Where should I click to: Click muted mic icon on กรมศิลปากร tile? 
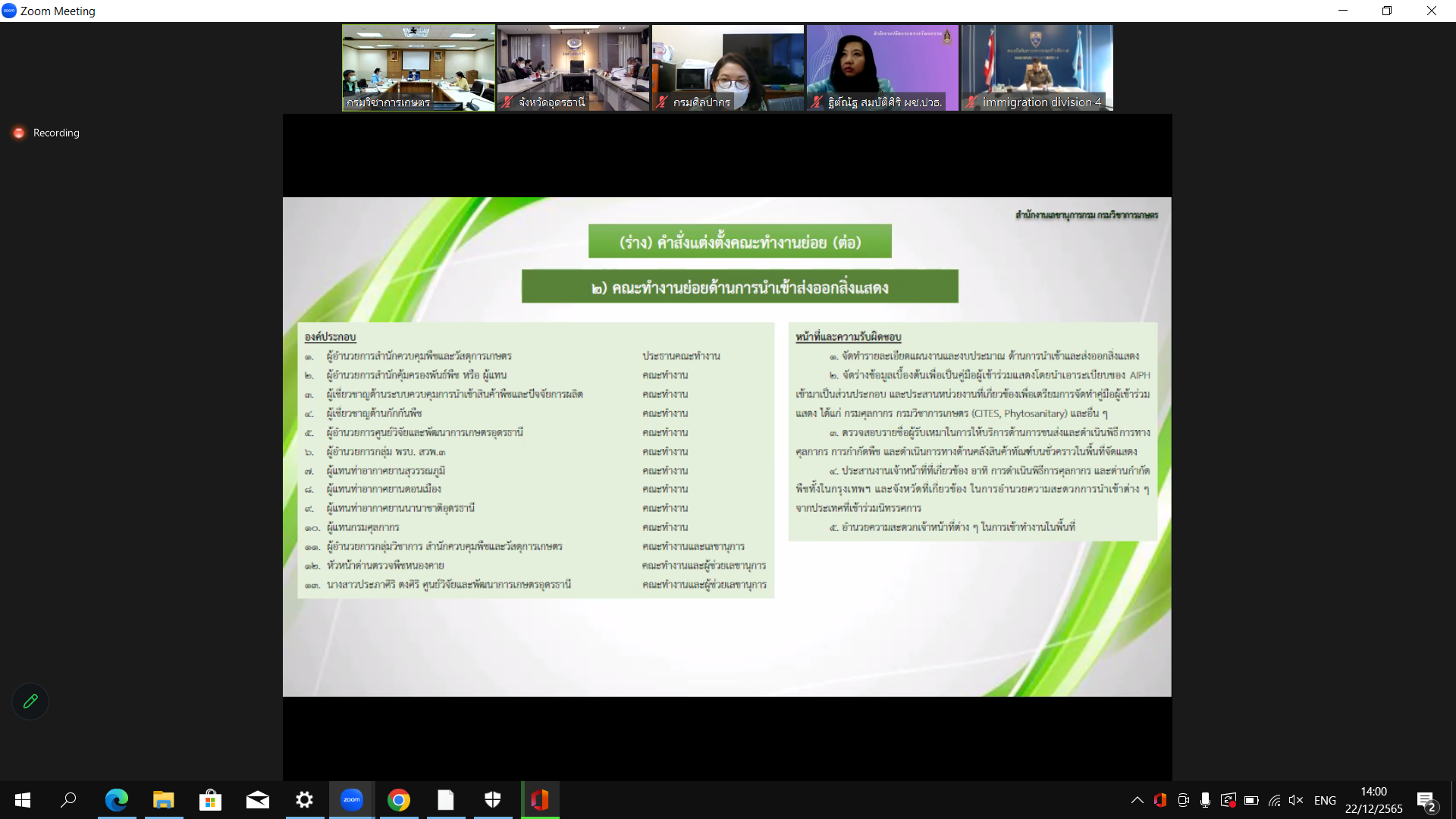click(662, 102)
